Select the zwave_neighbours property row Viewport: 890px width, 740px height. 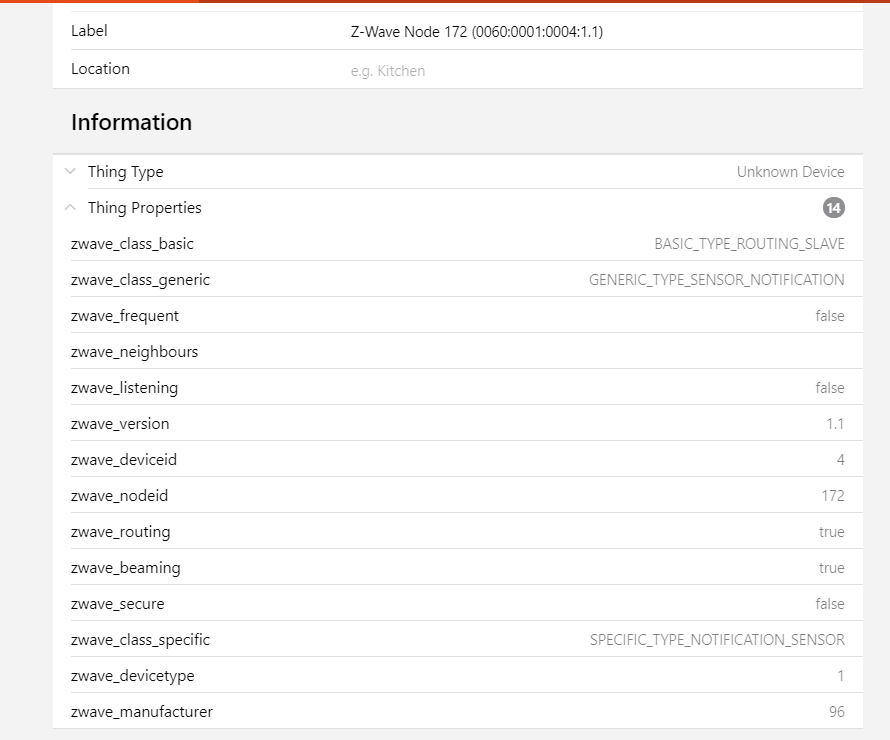[457, 352]
